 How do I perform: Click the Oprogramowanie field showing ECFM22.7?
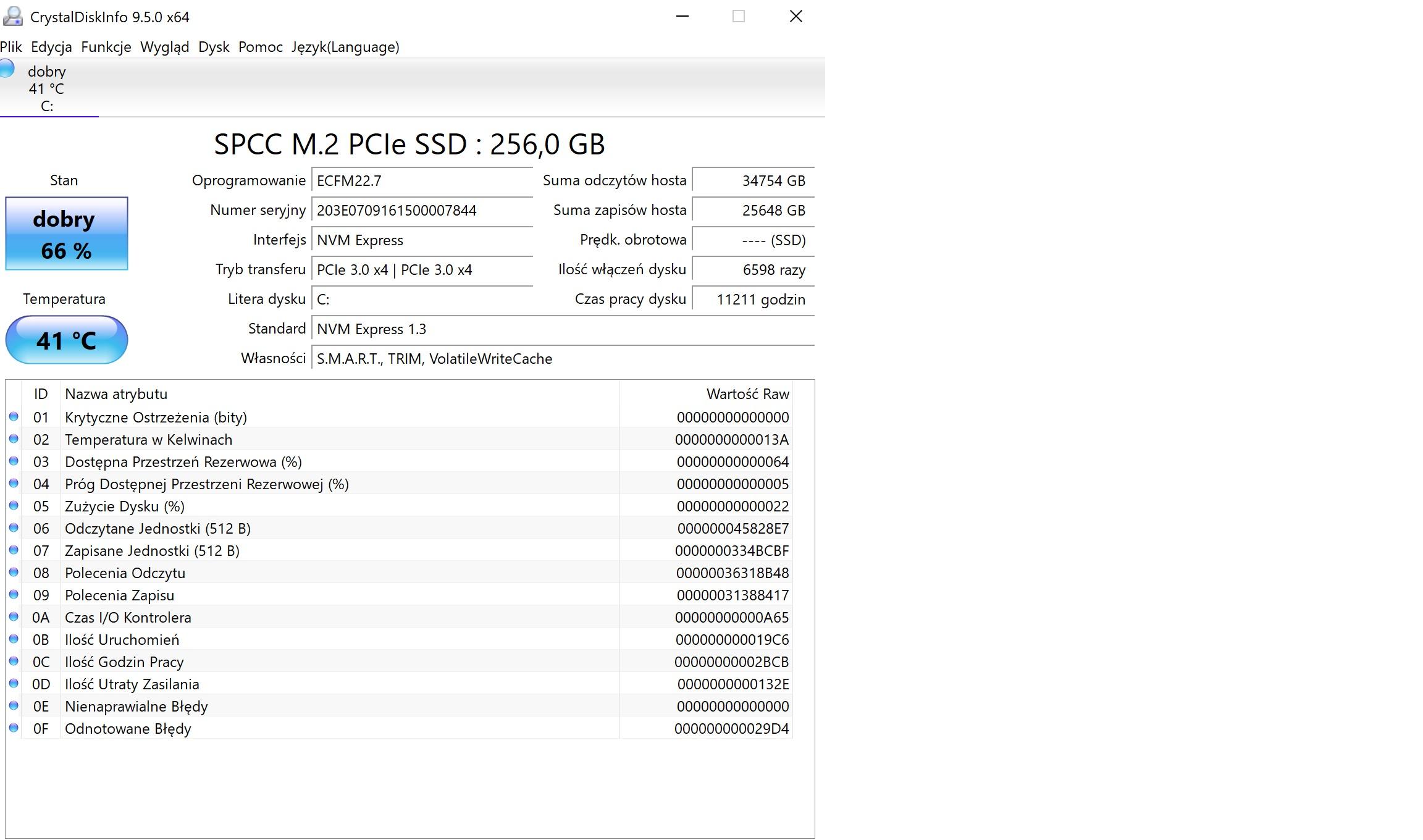coord(422,181)
